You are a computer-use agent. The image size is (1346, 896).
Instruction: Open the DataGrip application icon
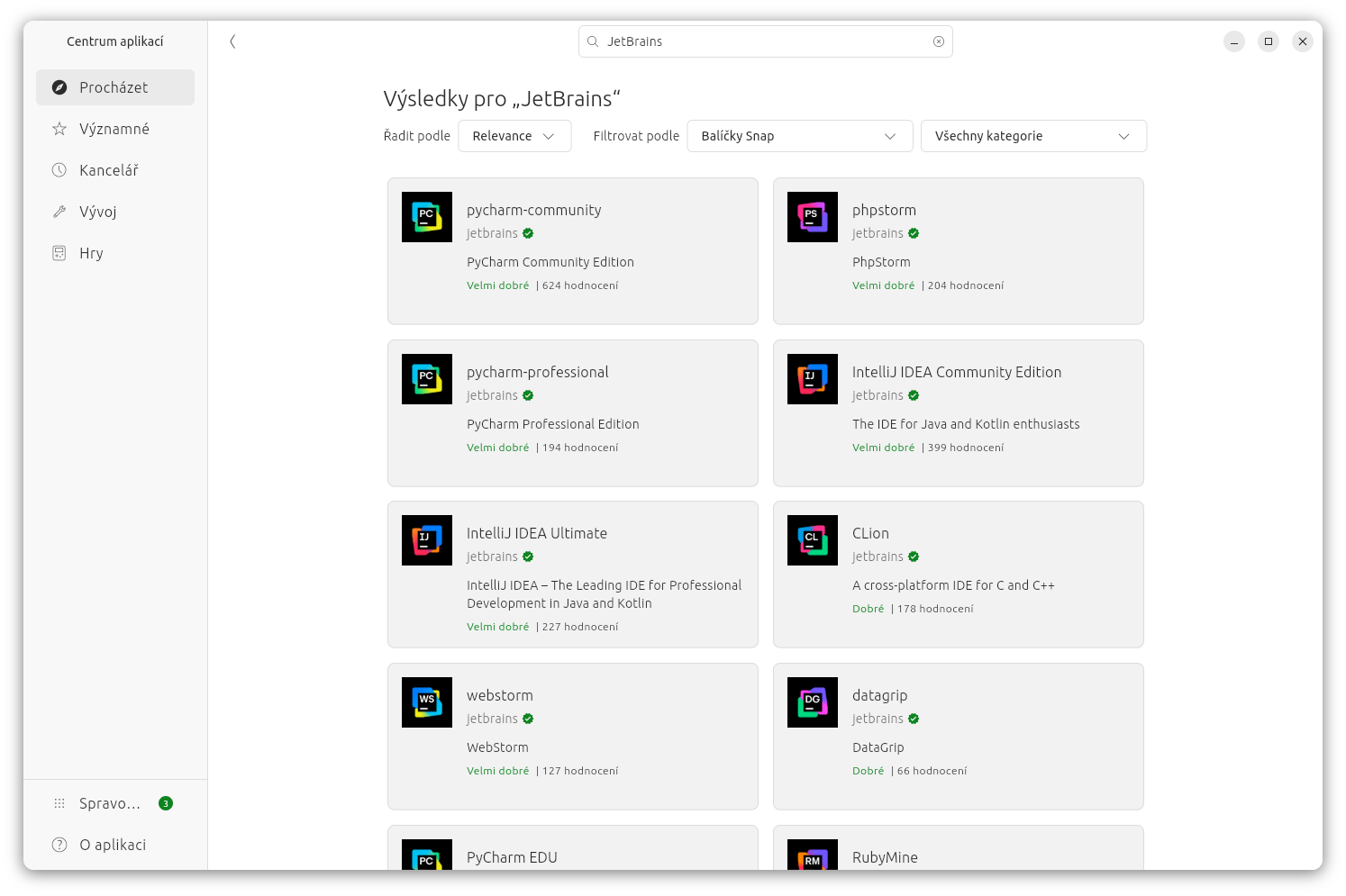click(812, 702)
